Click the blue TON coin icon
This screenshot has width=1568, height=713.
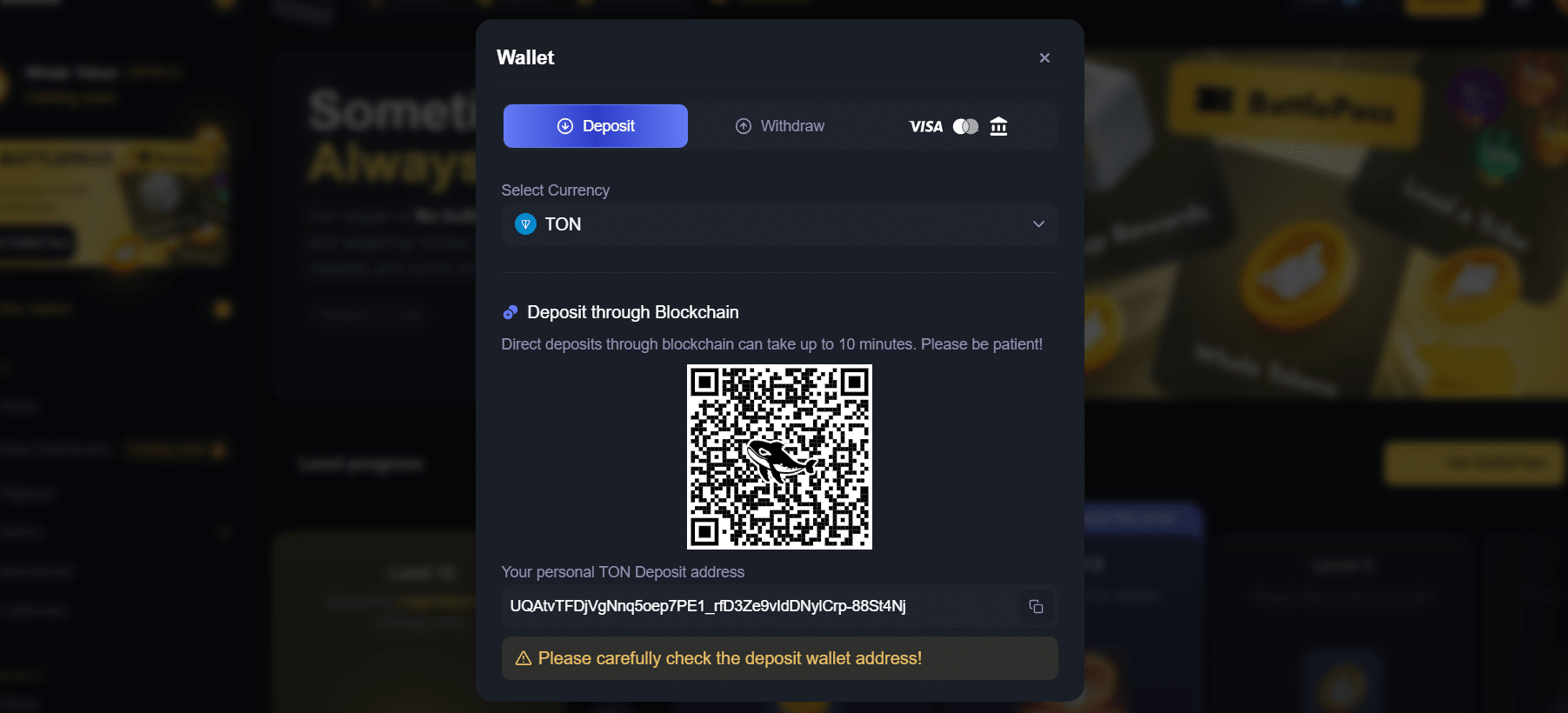tap(525, 224)
